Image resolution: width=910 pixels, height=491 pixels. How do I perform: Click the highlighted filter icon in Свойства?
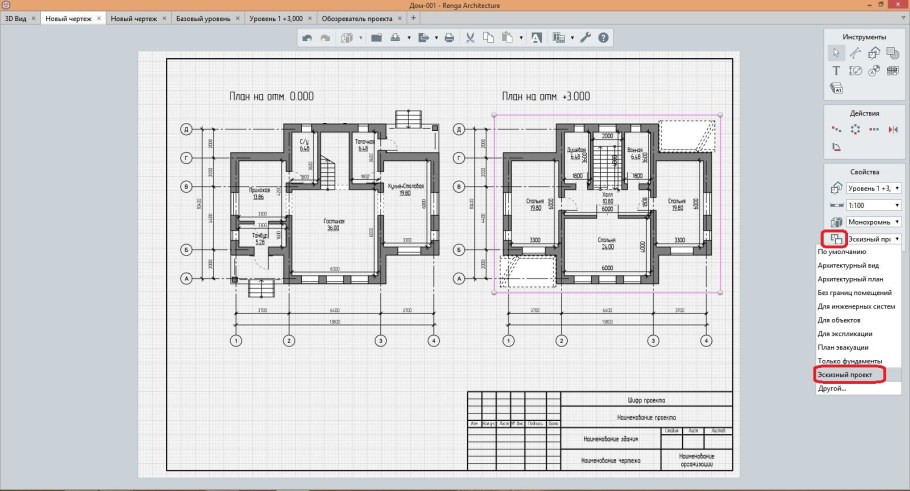point(834,239)
